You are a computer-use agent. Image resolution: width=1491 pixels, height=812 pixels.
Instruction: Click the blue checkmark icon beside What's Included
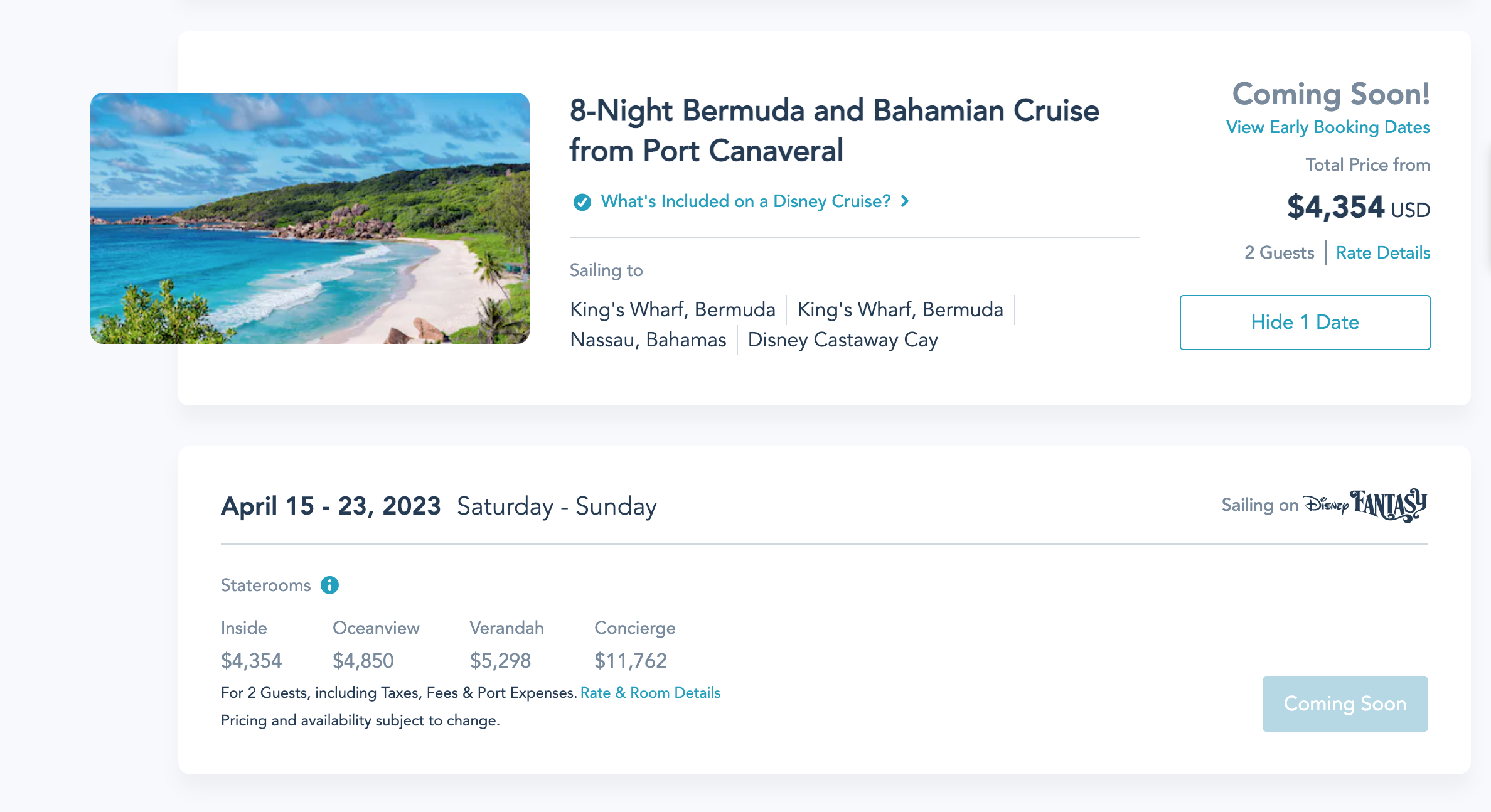pos(582,202)
